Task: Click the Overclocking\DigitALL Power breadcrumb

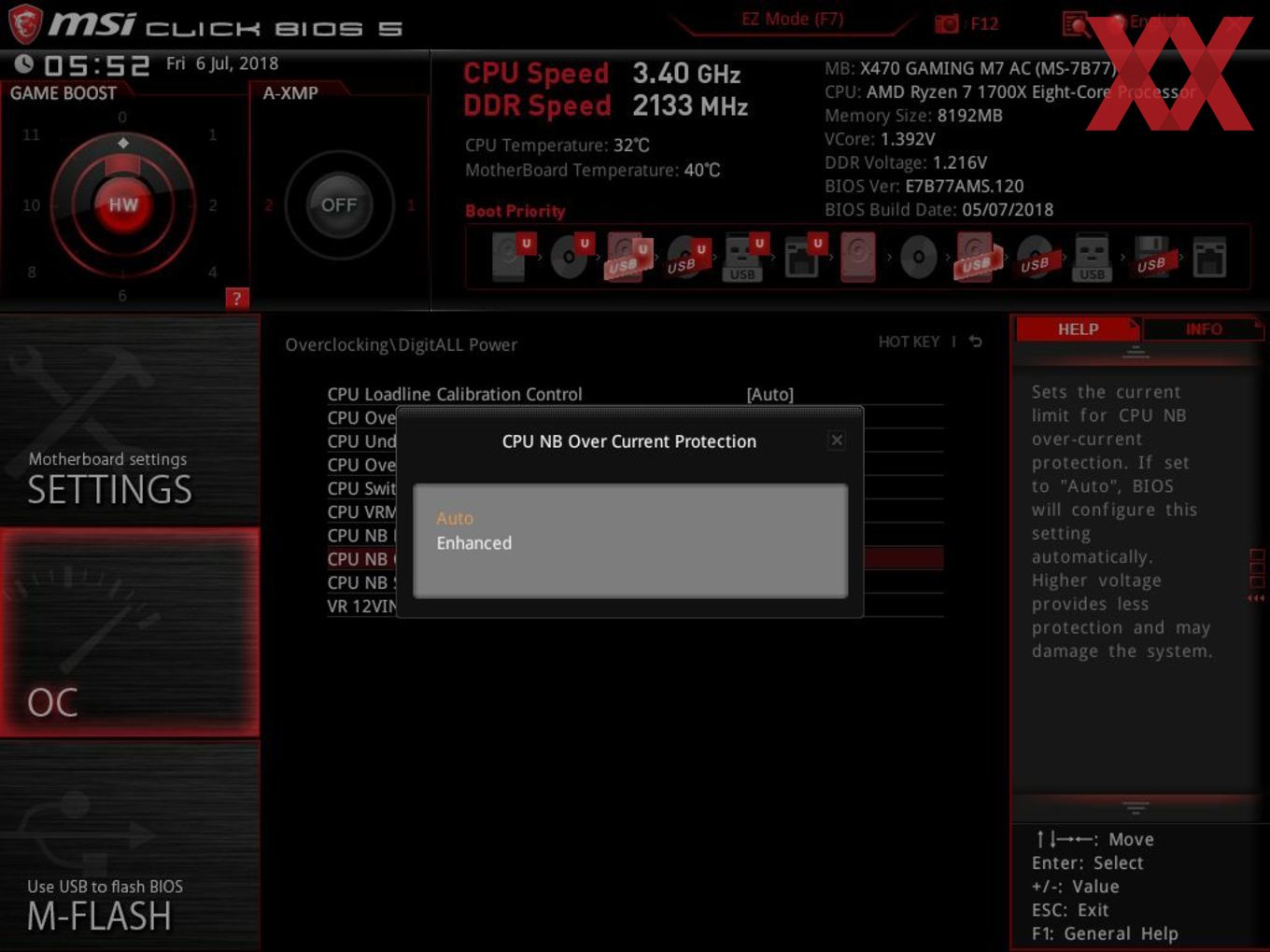Action: tap(401, 344)
